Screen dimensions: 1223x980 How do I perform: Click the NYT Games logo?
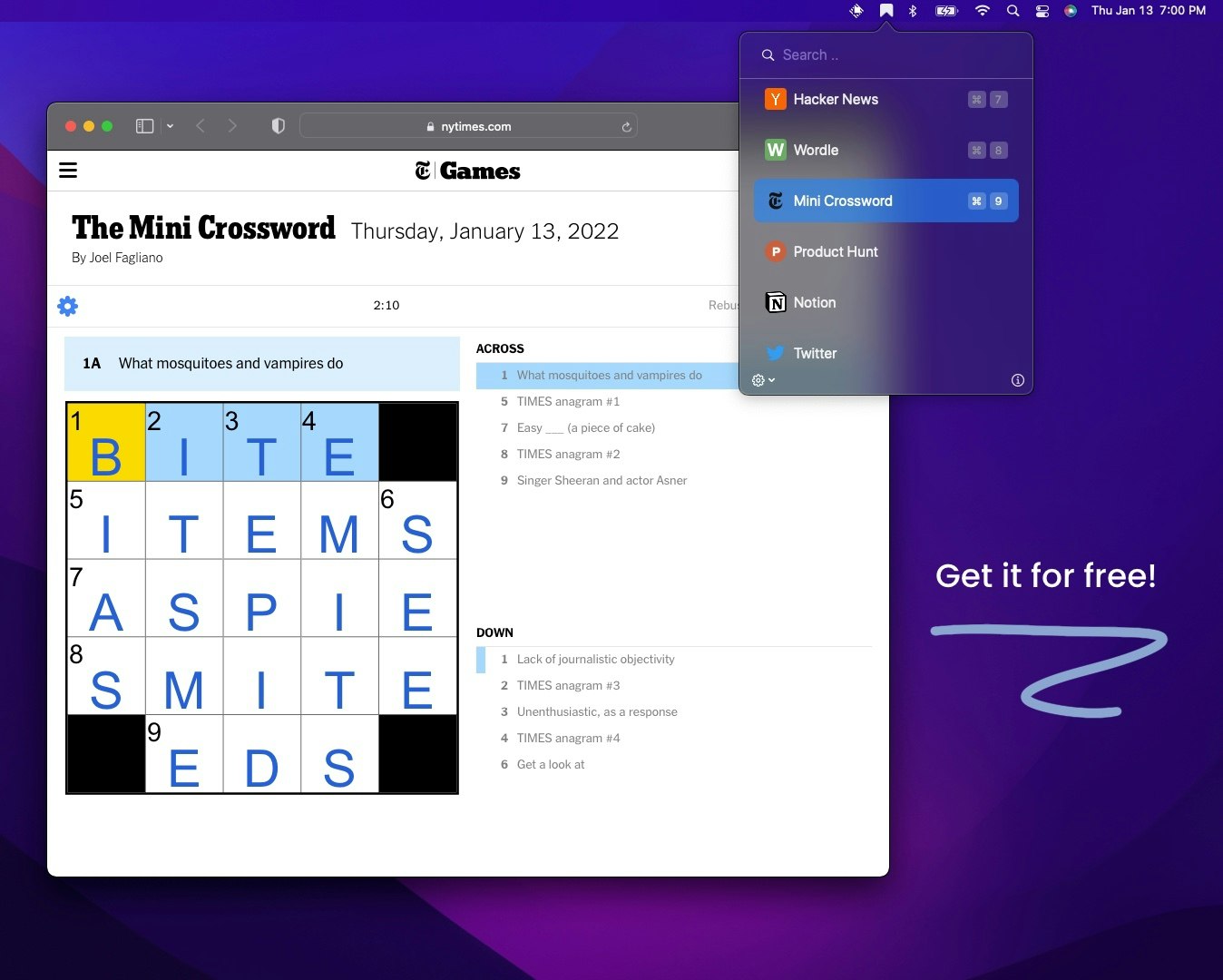point(467,171)
